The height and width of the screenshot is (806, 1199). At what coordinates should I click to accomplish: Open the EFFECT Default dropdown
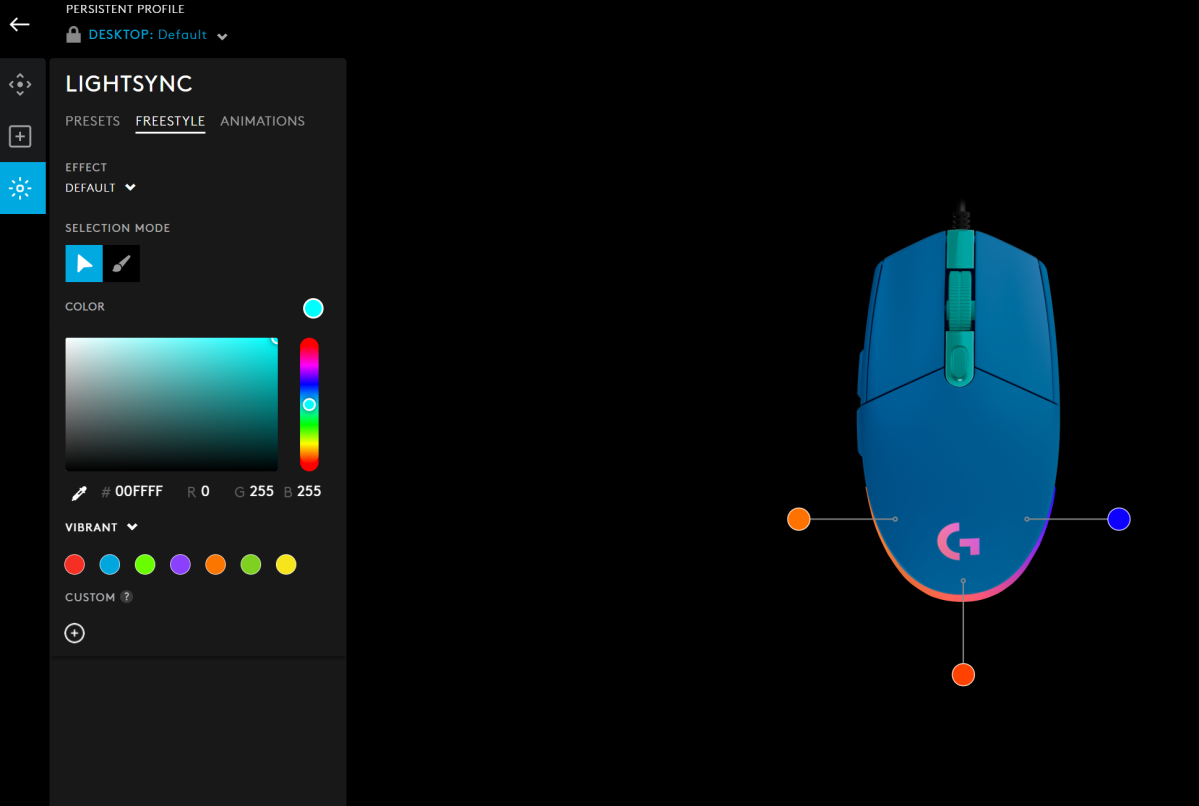pyautogui.click(x=100, y=188)
